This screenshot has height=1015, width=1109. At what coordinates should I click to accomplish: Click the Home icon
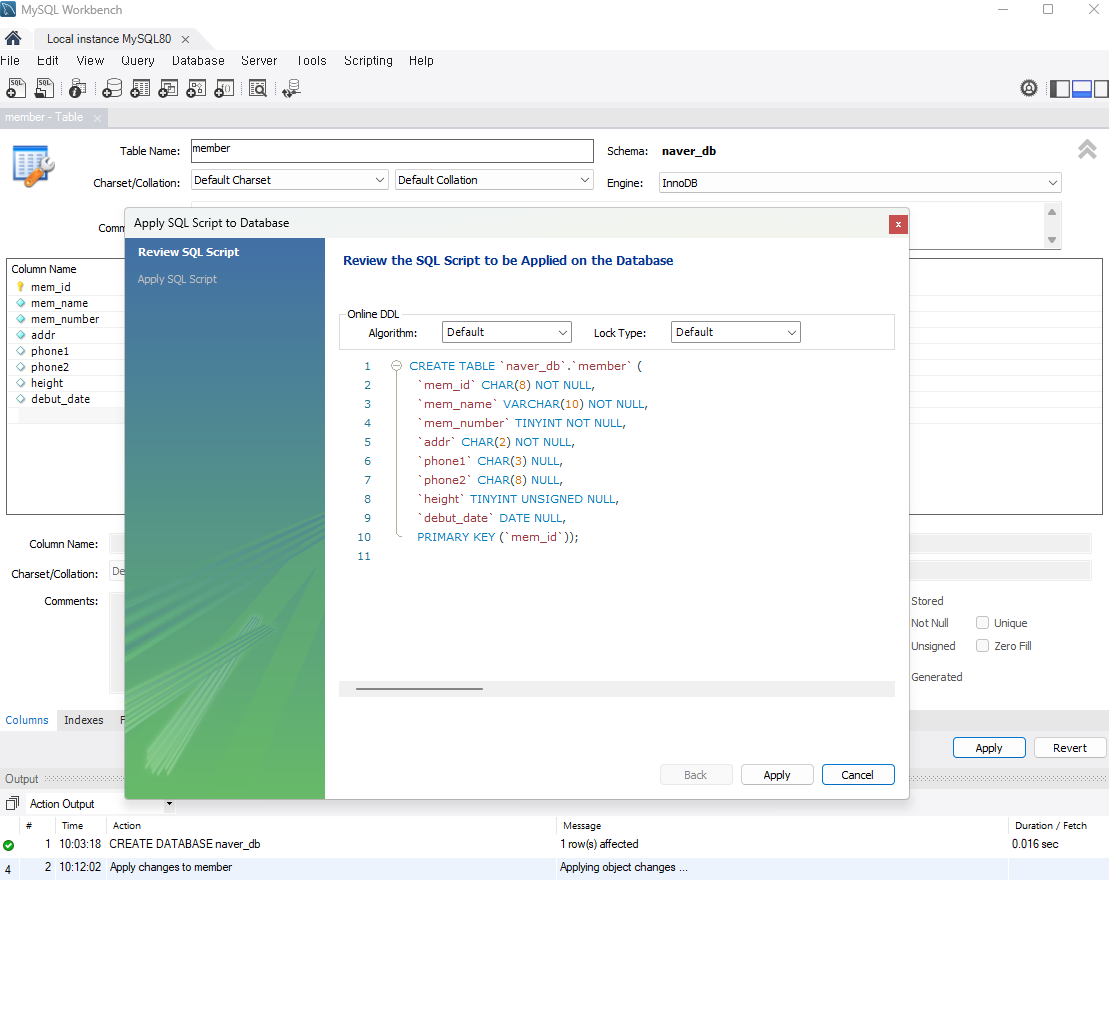pyautogui.click(x=13, y=38)
